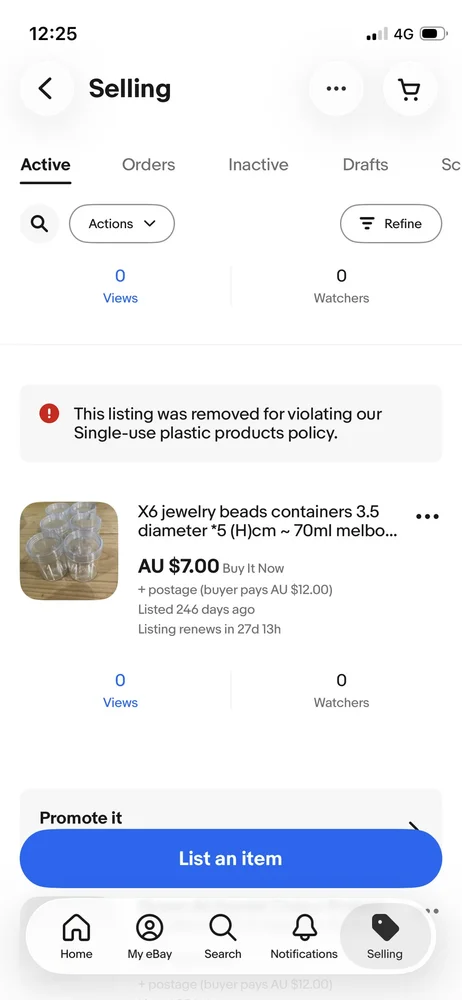462x1000 pixels.
Task: Go to Home in bottom navigation
Action: [77, 936]
